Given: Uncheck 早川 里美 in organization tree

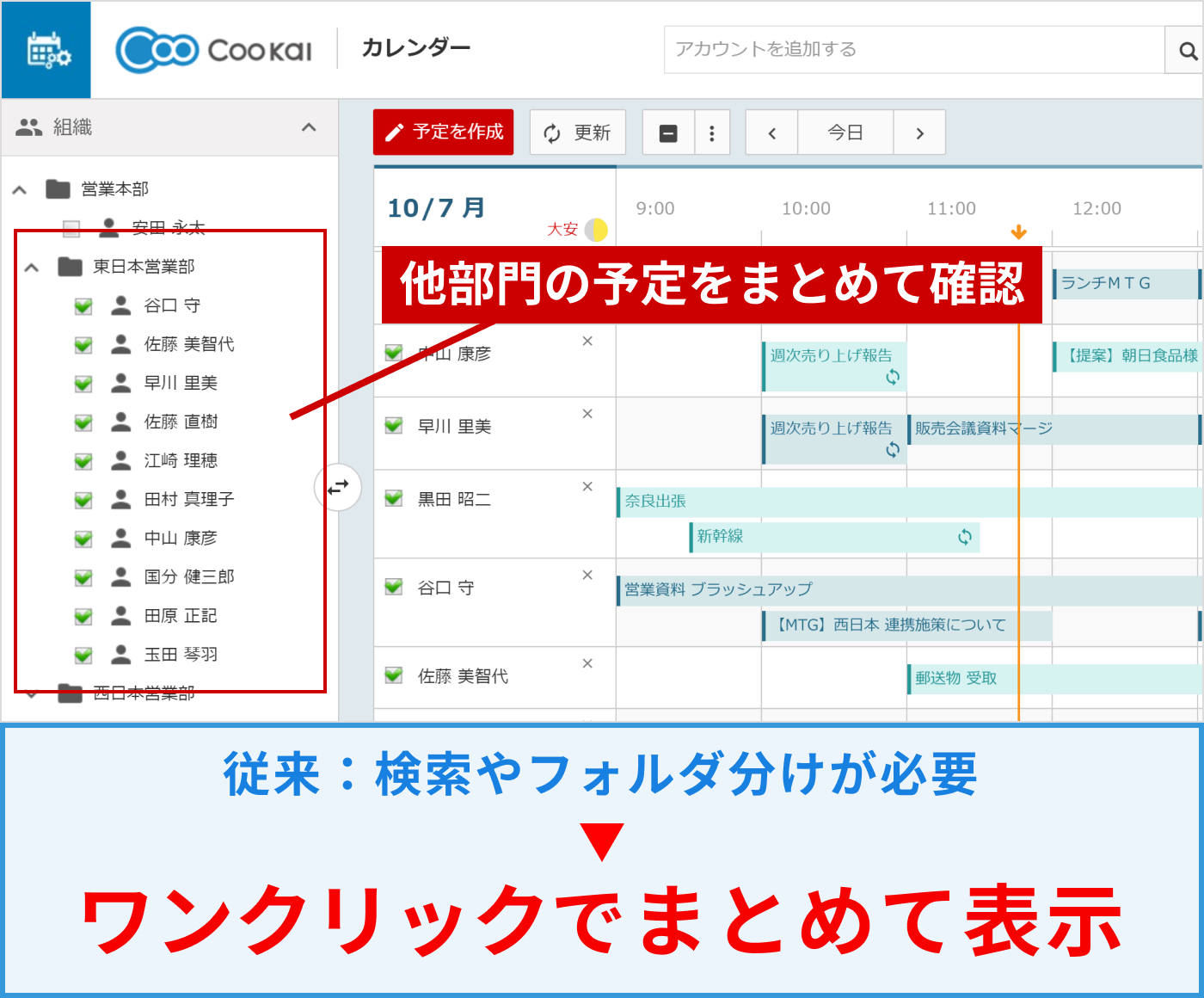Looking at the screenshot, I should [x=83, y=384].
